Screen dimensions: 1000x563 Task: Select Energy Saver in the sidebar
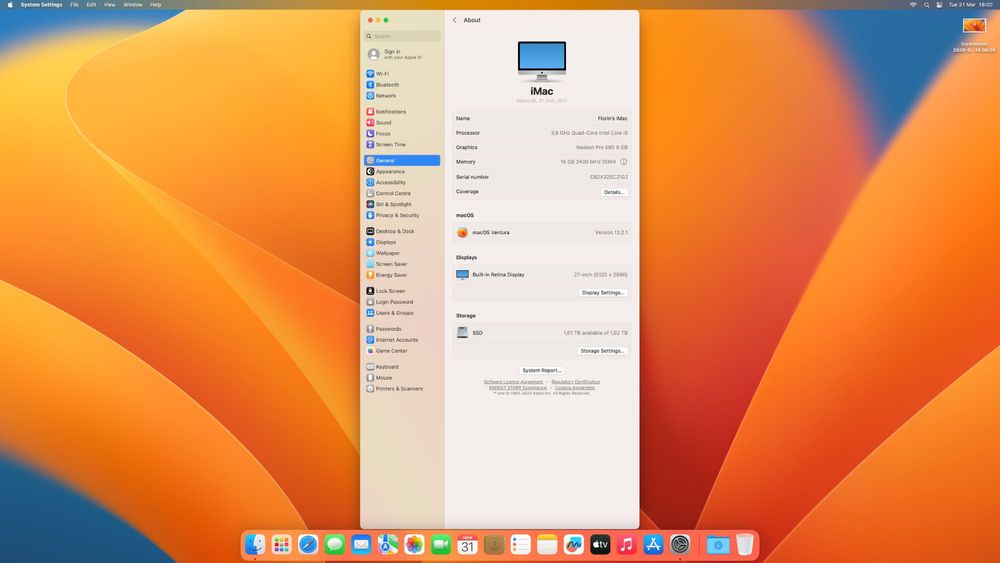pyautogui.click(x=402, y=275)
